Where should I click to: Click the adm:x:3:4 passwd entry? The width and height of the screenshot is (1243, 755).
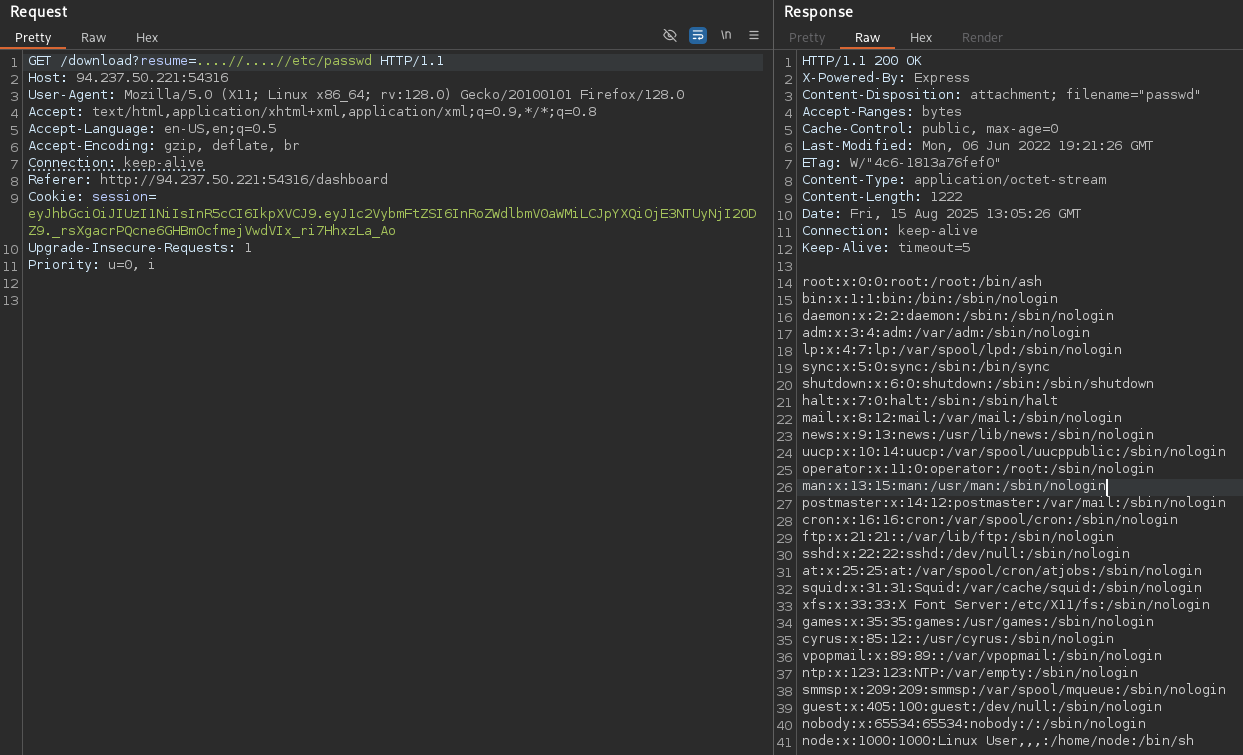[946, 333]
